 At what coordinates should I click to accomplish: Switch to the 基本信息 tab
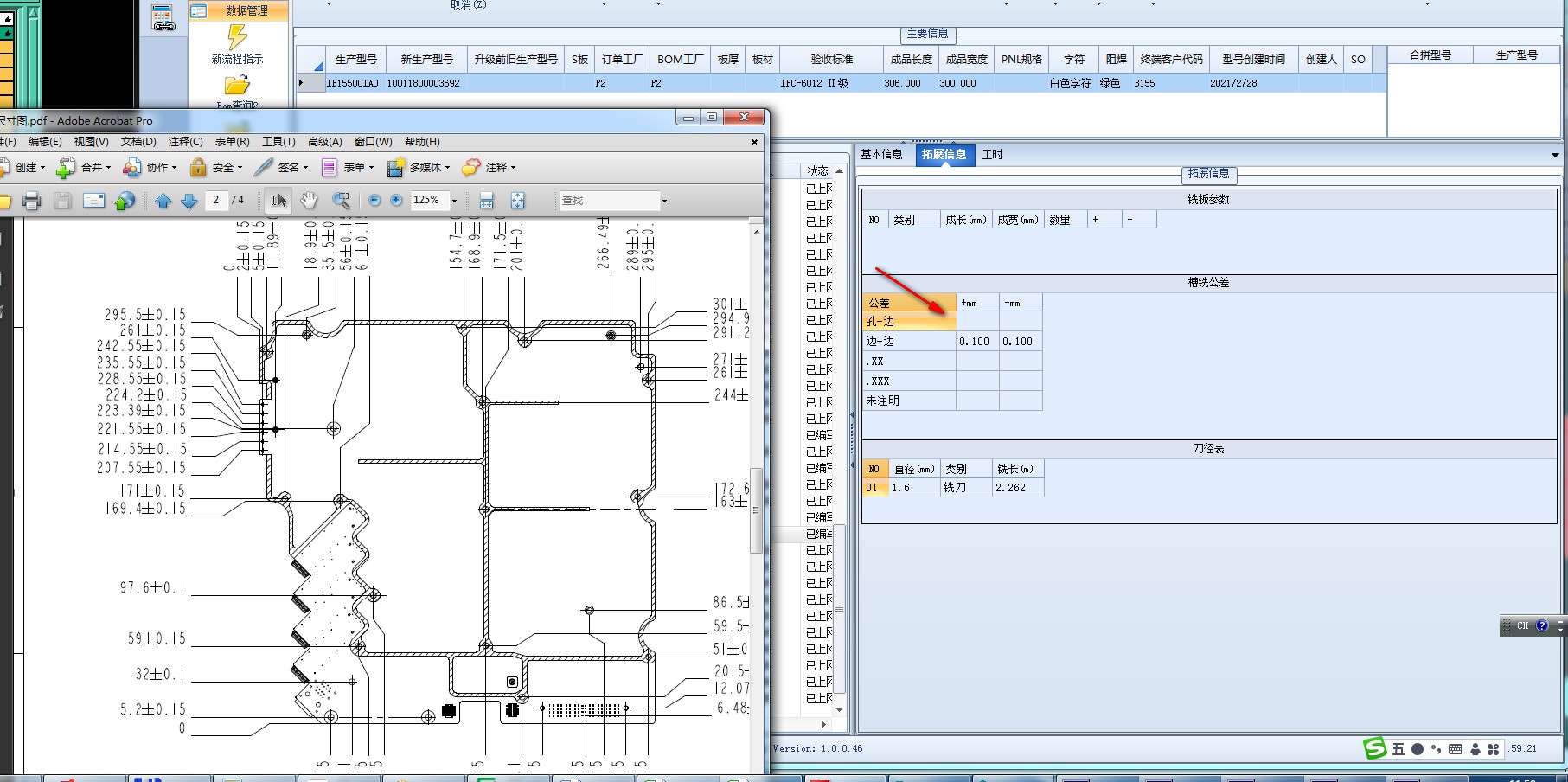click(881, 155)
